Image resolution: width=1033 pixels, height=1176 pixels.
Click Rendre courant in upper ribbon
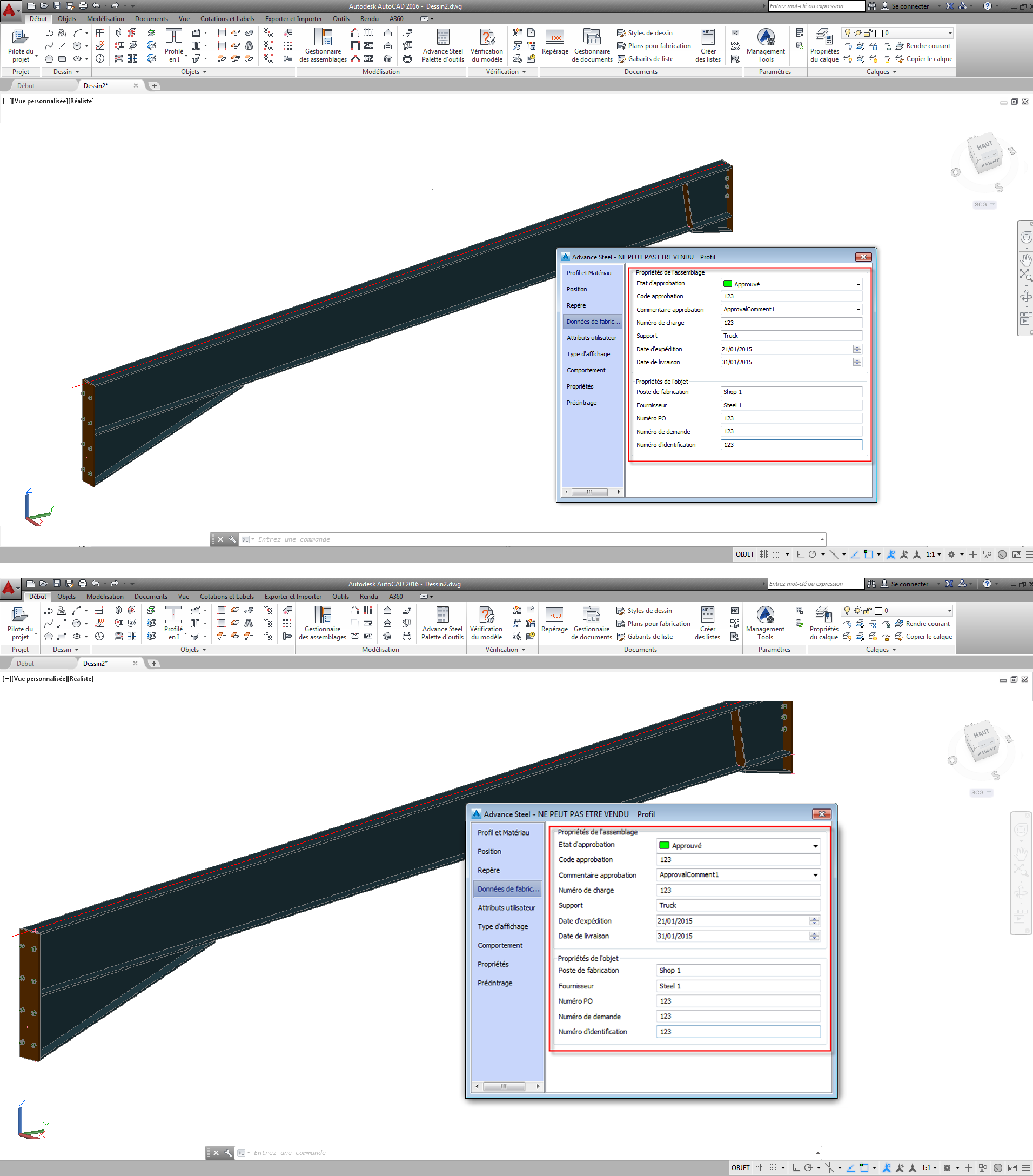[923, 46]
